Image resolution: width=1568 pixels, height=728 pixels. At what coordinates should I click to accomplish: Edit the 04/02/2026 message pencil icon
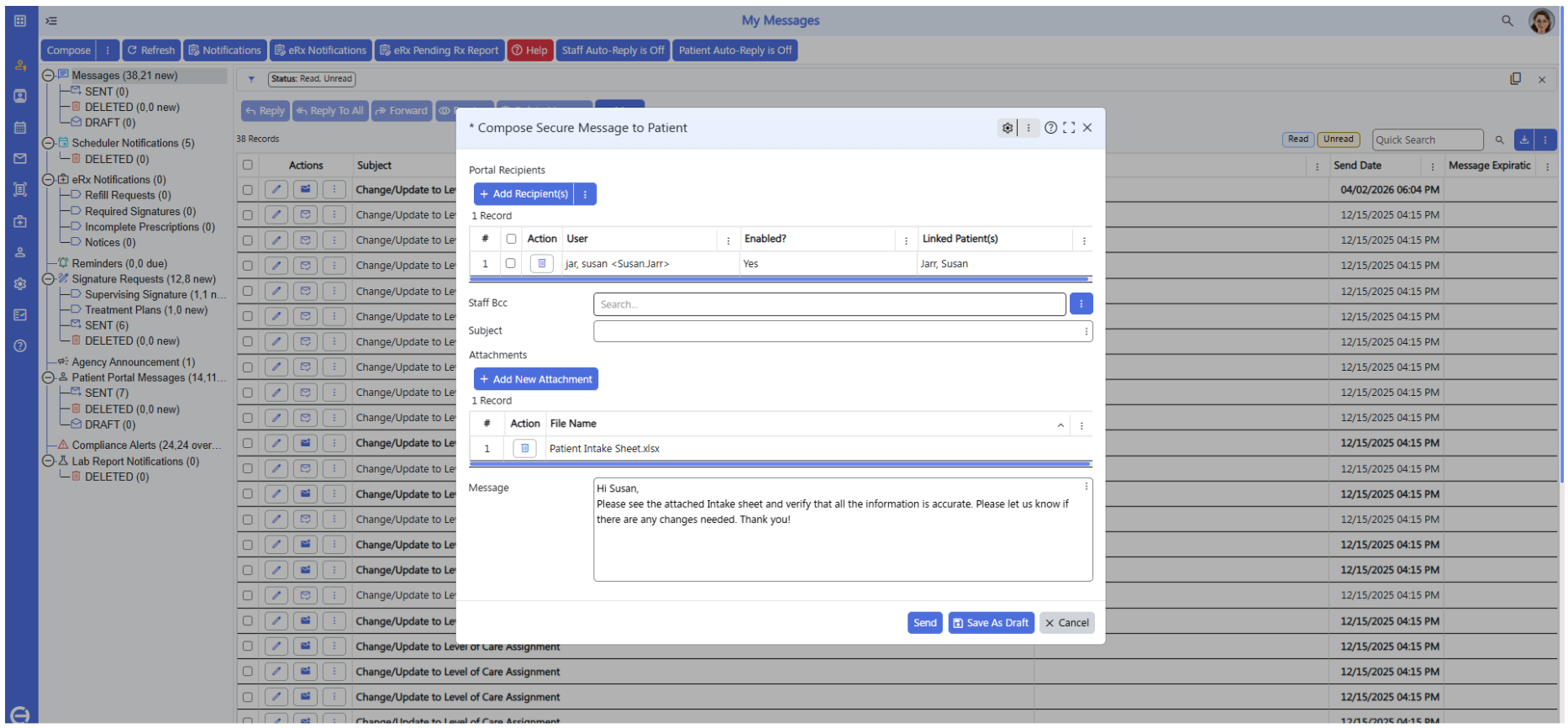point(276,190)
